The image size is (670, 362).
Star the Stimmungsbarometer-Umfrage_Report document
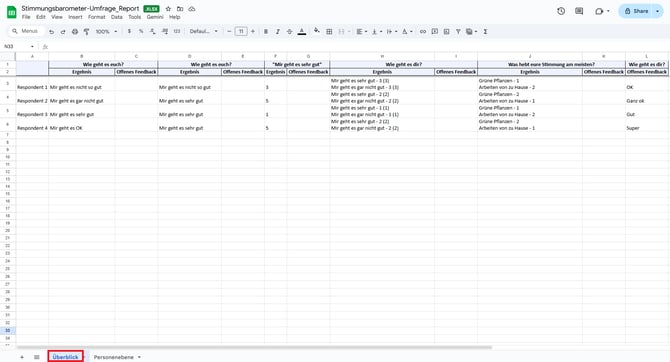coord(168,9)
